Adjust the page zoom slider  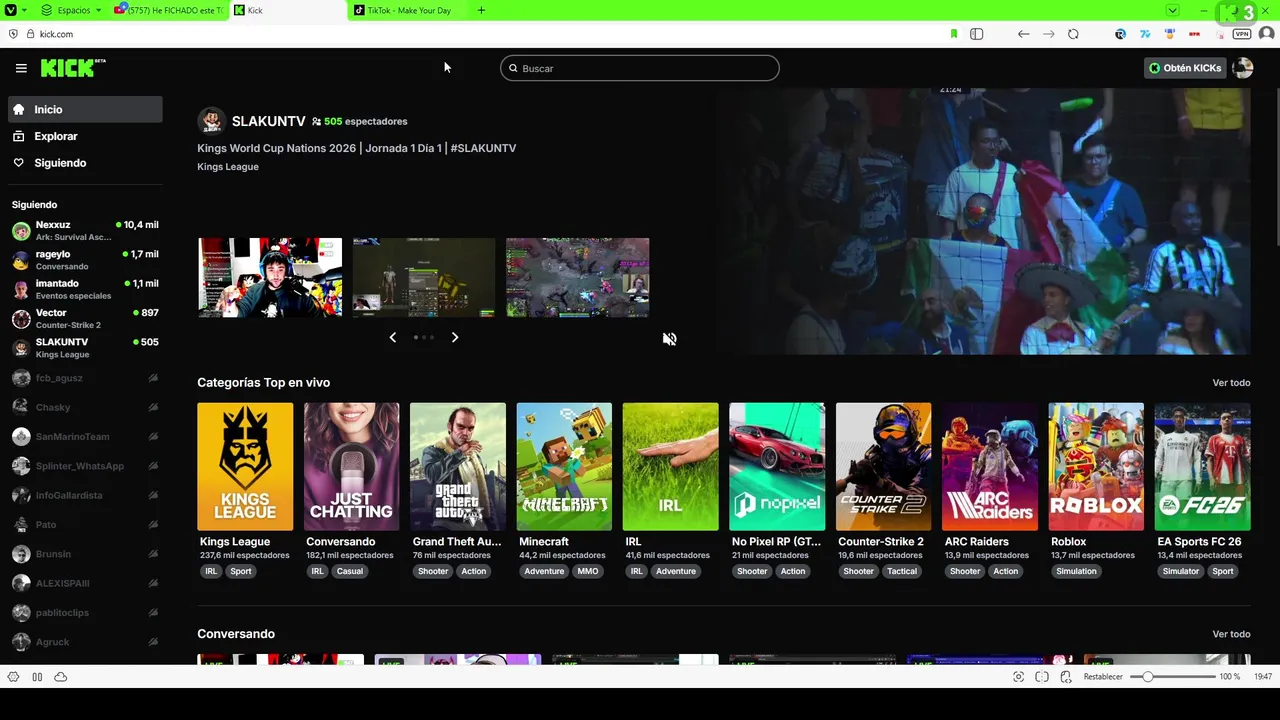1172,677
